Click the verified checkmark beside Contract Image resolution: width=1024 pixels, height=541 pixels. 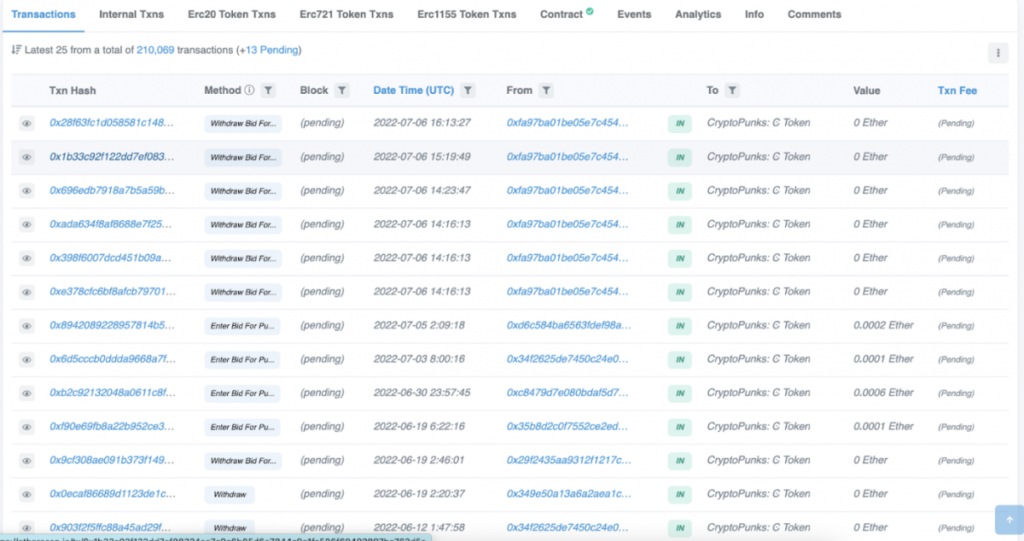tap(590, 11)
